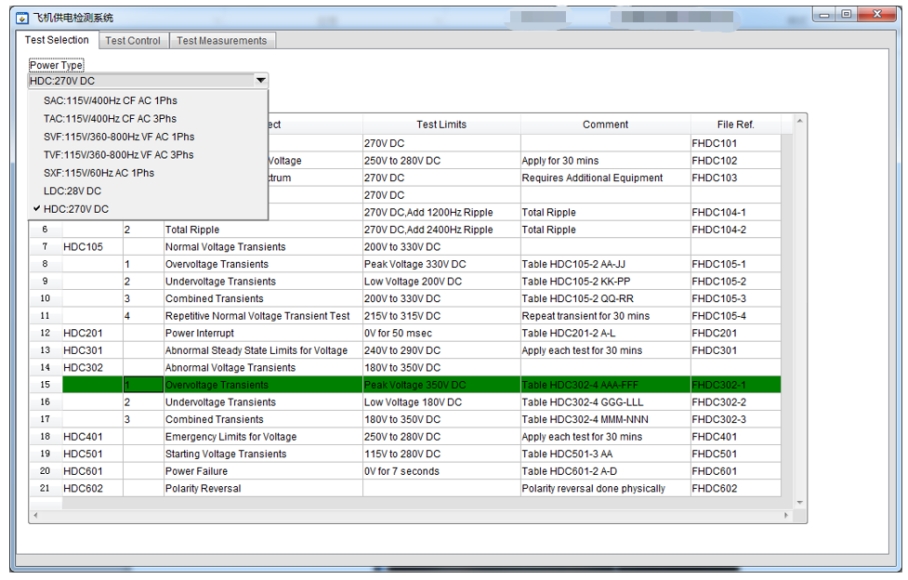Image resolution: width=908 pixels, height=580 pixels.
Task: Click the Emergency Limits for Voltage cell
Action: (263, 436)
